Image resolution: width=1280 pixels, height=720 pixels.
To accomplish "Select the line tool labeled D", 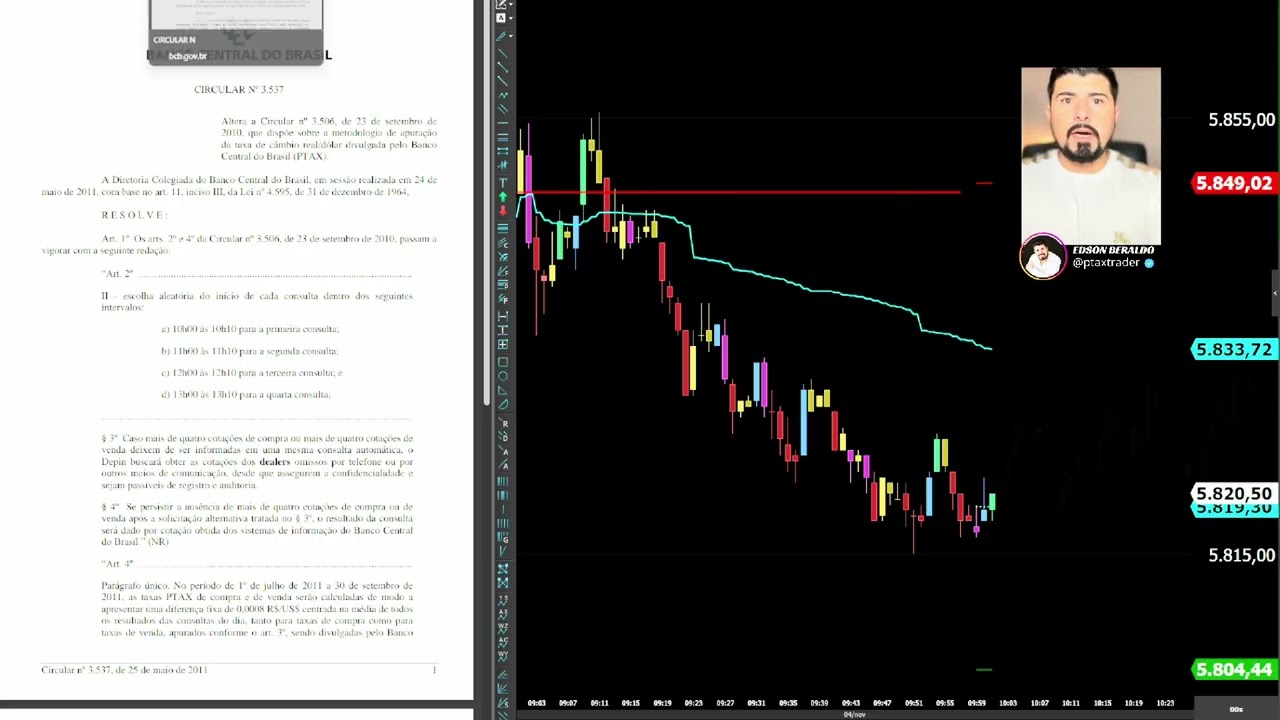I will coord(504,437).
